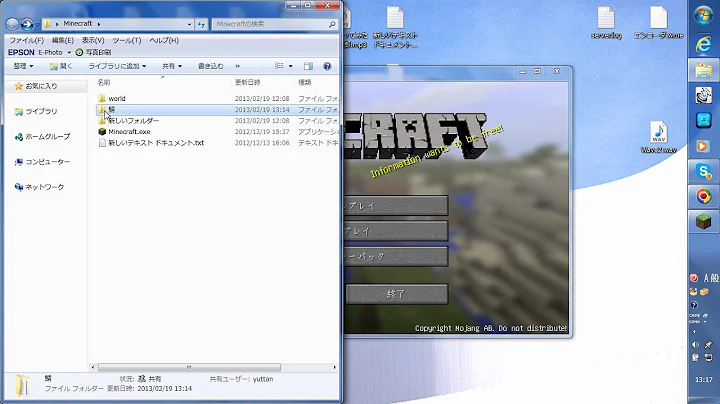Expand EPSON E-Photo dropdown arrow

coord(69,53)
